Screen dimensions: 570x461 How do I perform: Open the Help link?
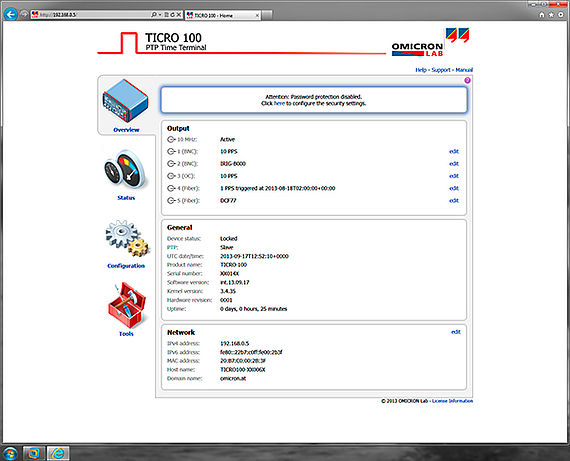[x=421, y=70]
